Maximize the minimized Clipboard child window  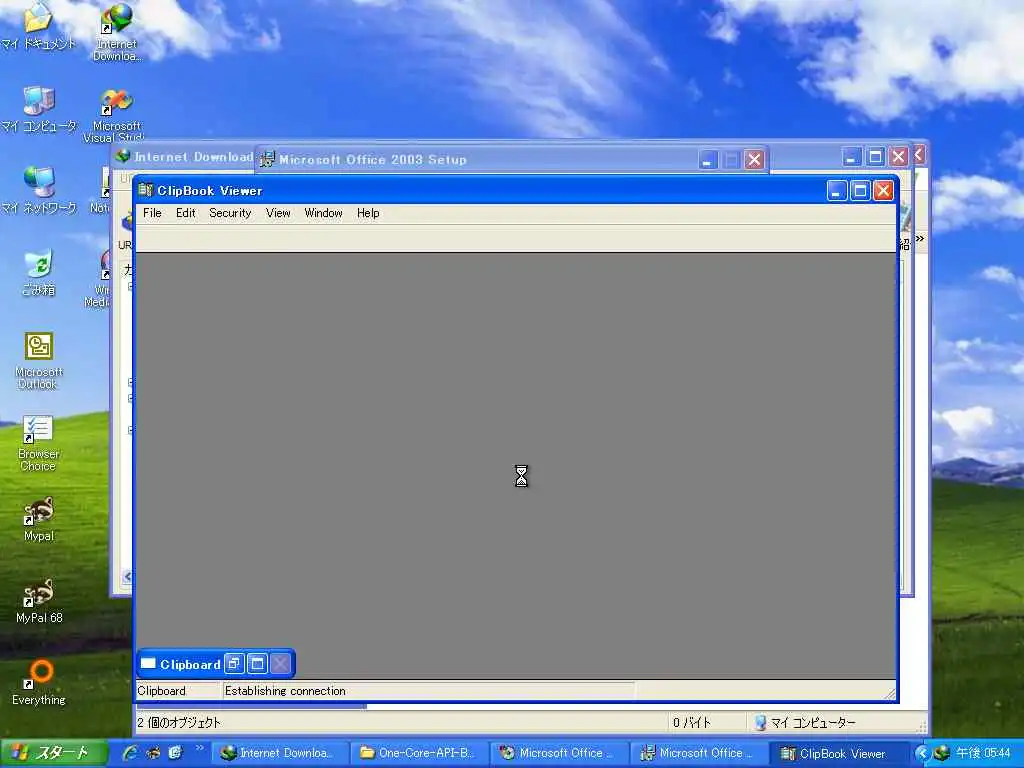pyautogui.click(x=257, y=664)
